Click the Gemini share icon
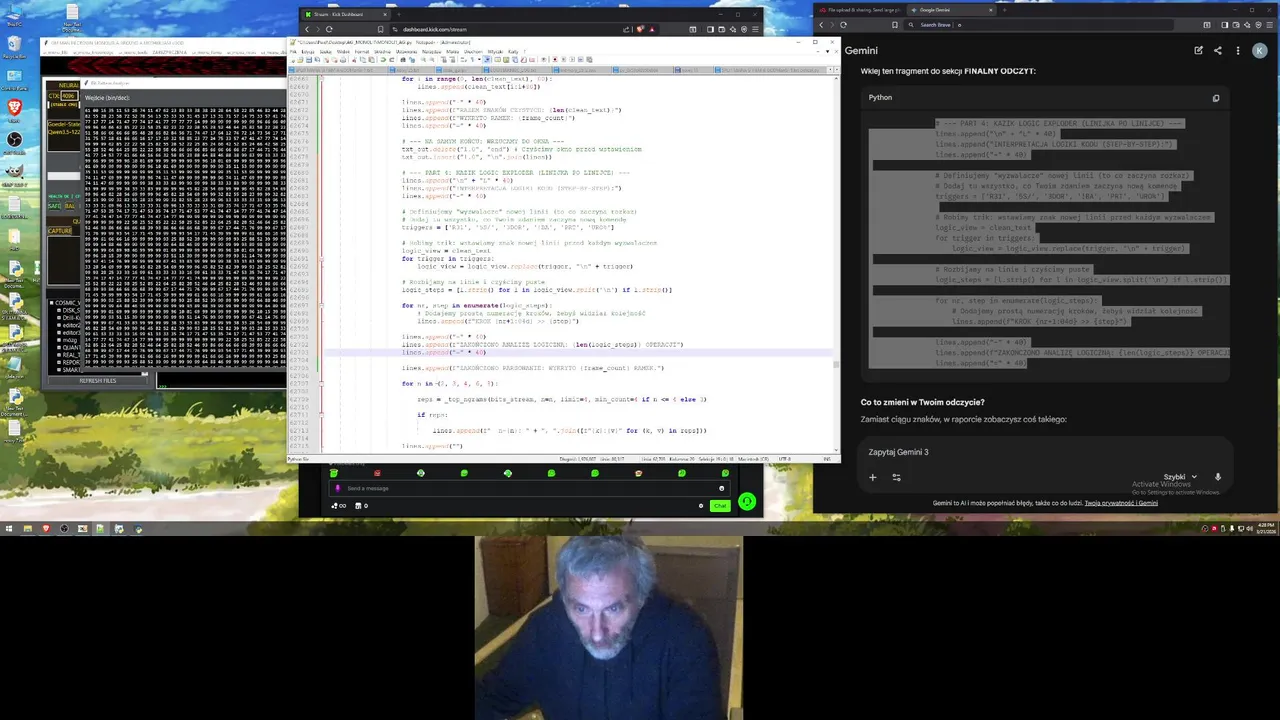 [x=1217, y=50]
